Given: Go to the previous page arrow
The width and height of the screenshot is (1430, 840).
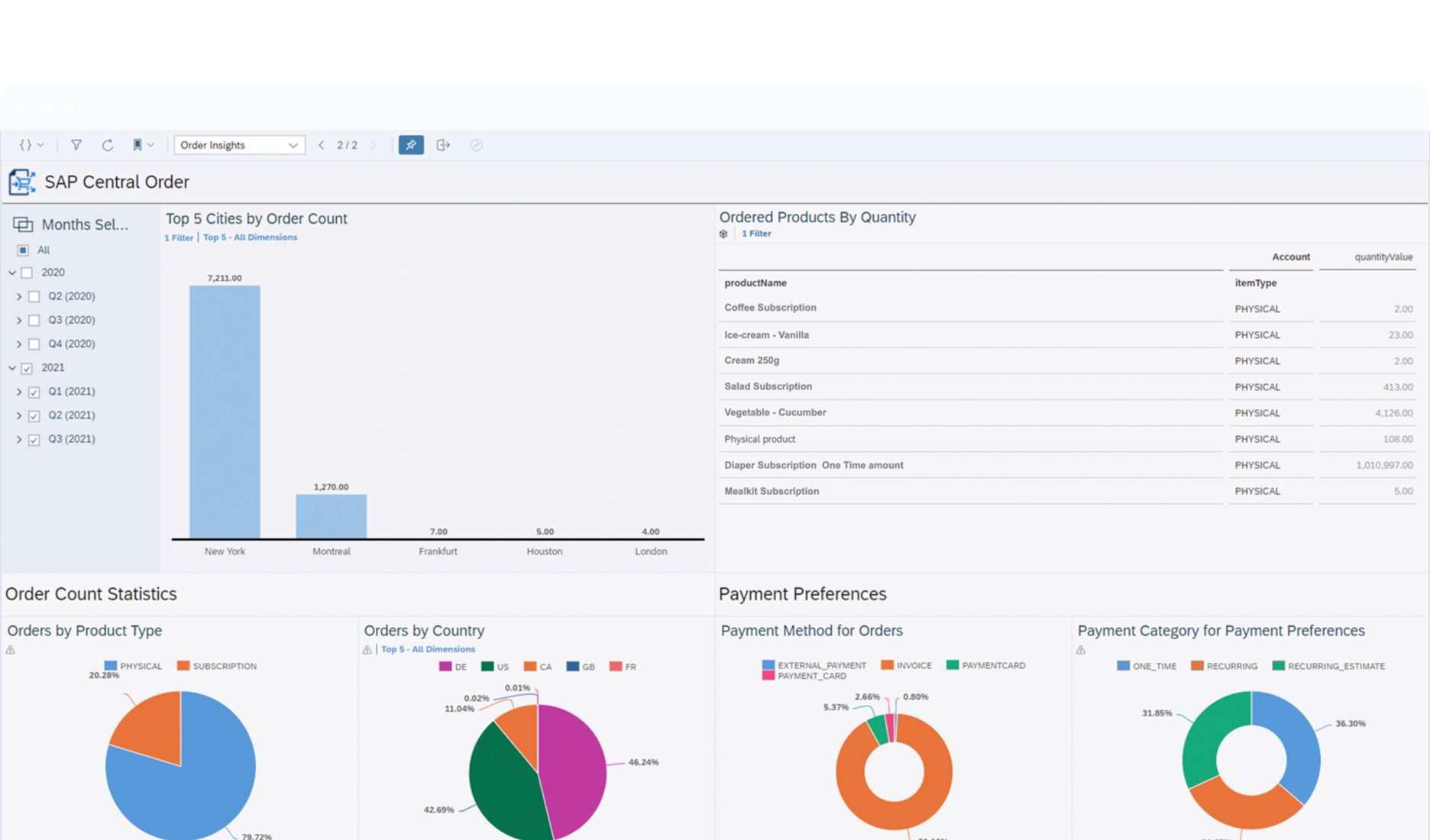Looking at the screenshot, I should 322,145.
